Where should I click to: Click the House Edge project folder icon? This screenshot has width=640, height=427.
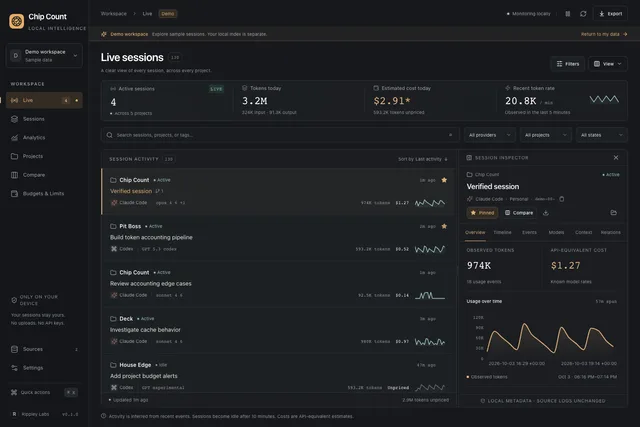(x=113, y=365)
